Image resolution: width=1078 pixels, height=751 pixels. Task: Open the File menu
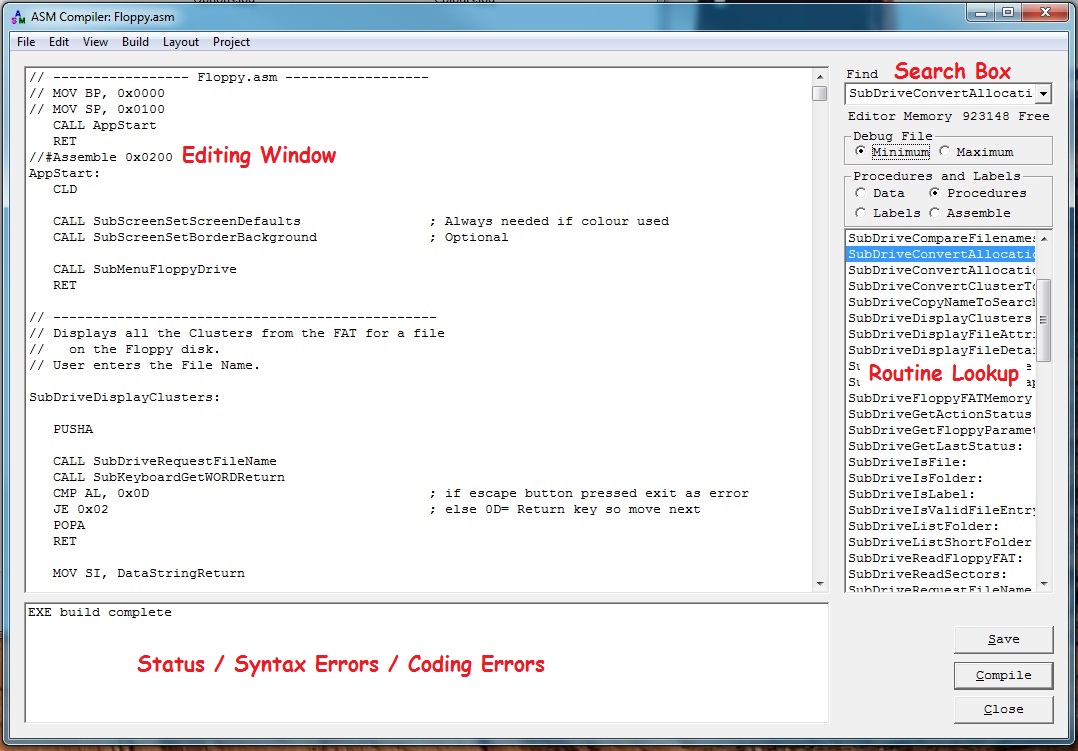coord(26,42)
